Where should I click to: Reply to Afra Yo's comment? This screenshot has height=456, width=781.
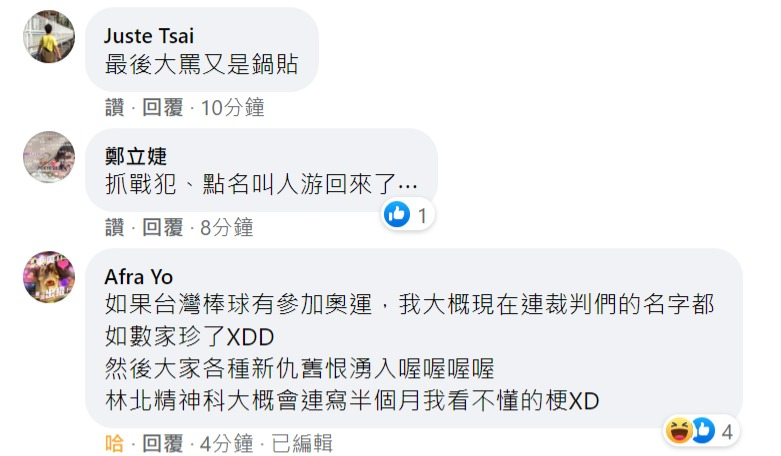coord(163,443)
